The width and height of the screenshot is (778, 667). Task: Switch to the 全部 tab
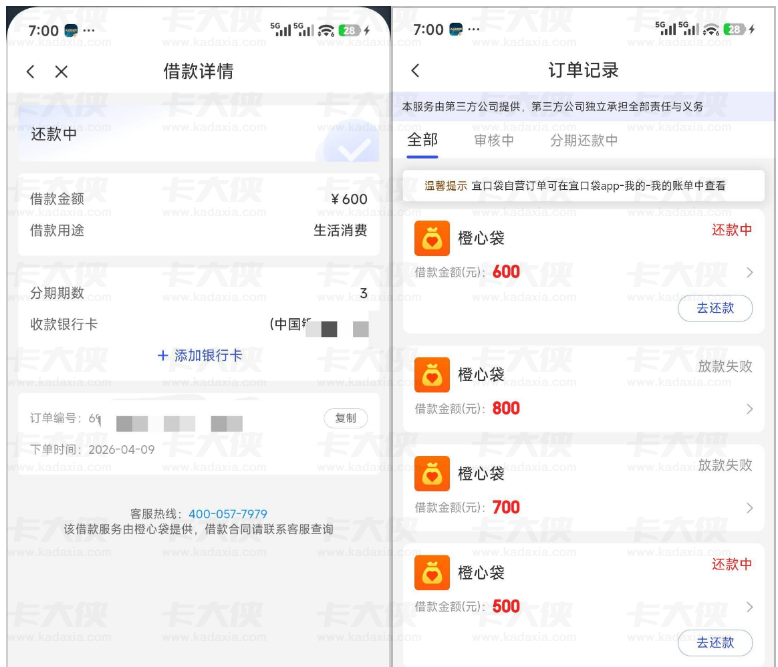pos(422,140)
